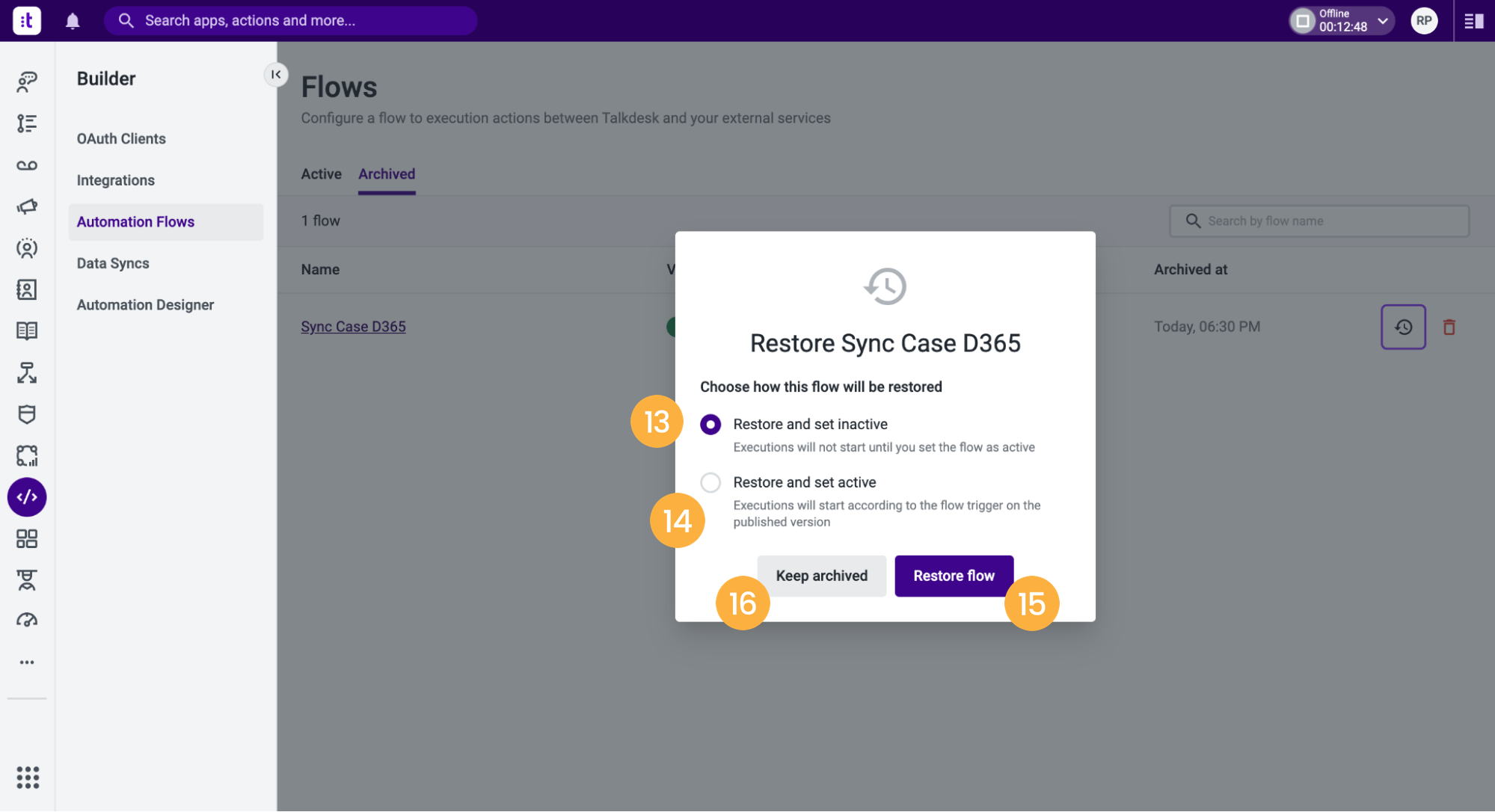The height and width of the screenshot is (812, 1495).
Task: Click the Keep archived button
Action: (x=821, y=576)
